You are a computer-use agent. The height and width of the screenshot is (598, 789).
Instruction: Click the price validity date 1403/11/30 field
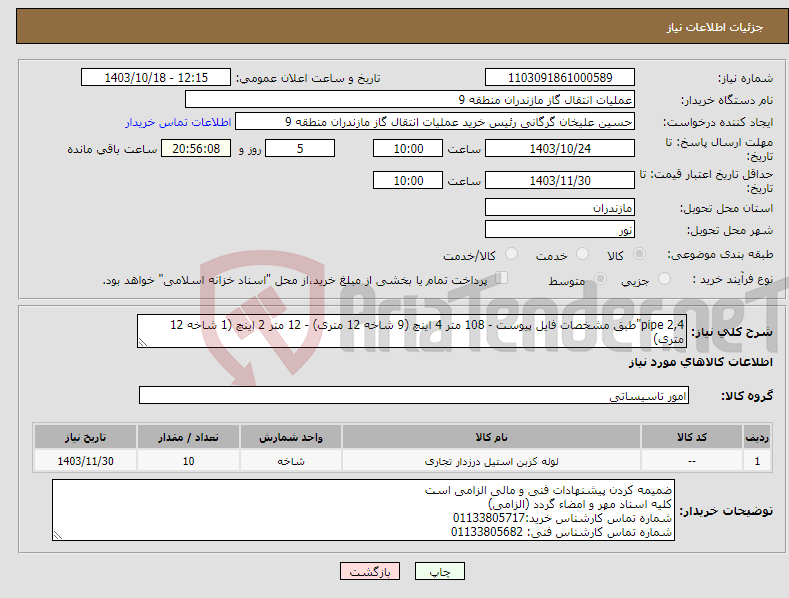point(560,180)
